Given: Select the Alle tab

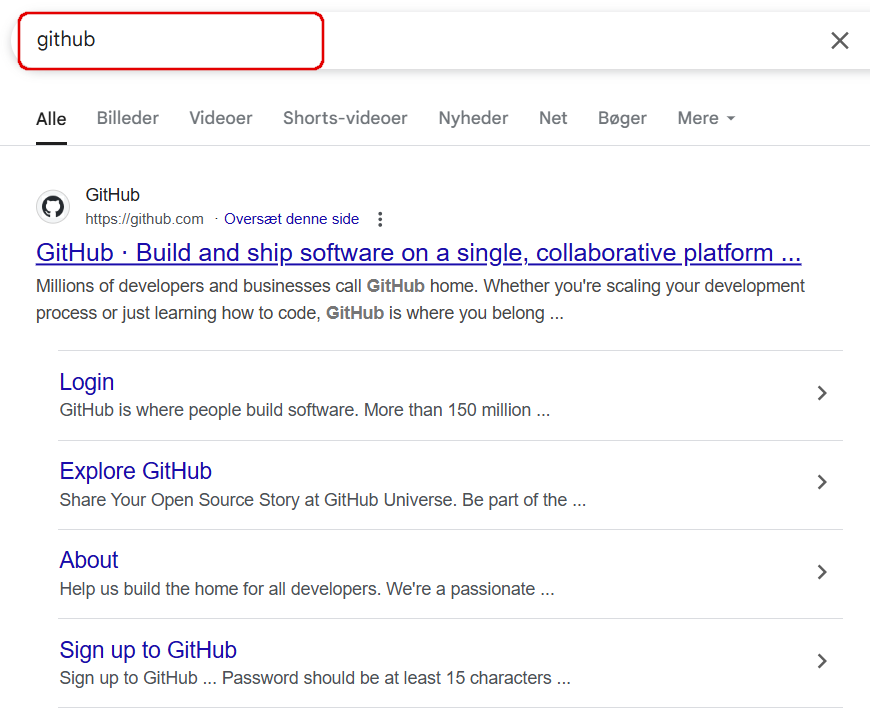Looking at the screenshot, I should coord(51,119).
